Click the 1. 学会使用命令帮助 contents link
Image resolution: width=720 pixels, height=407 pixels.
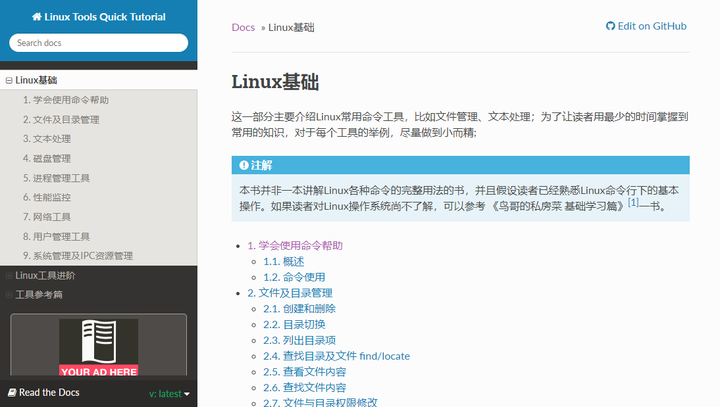[x=295, y=246]
